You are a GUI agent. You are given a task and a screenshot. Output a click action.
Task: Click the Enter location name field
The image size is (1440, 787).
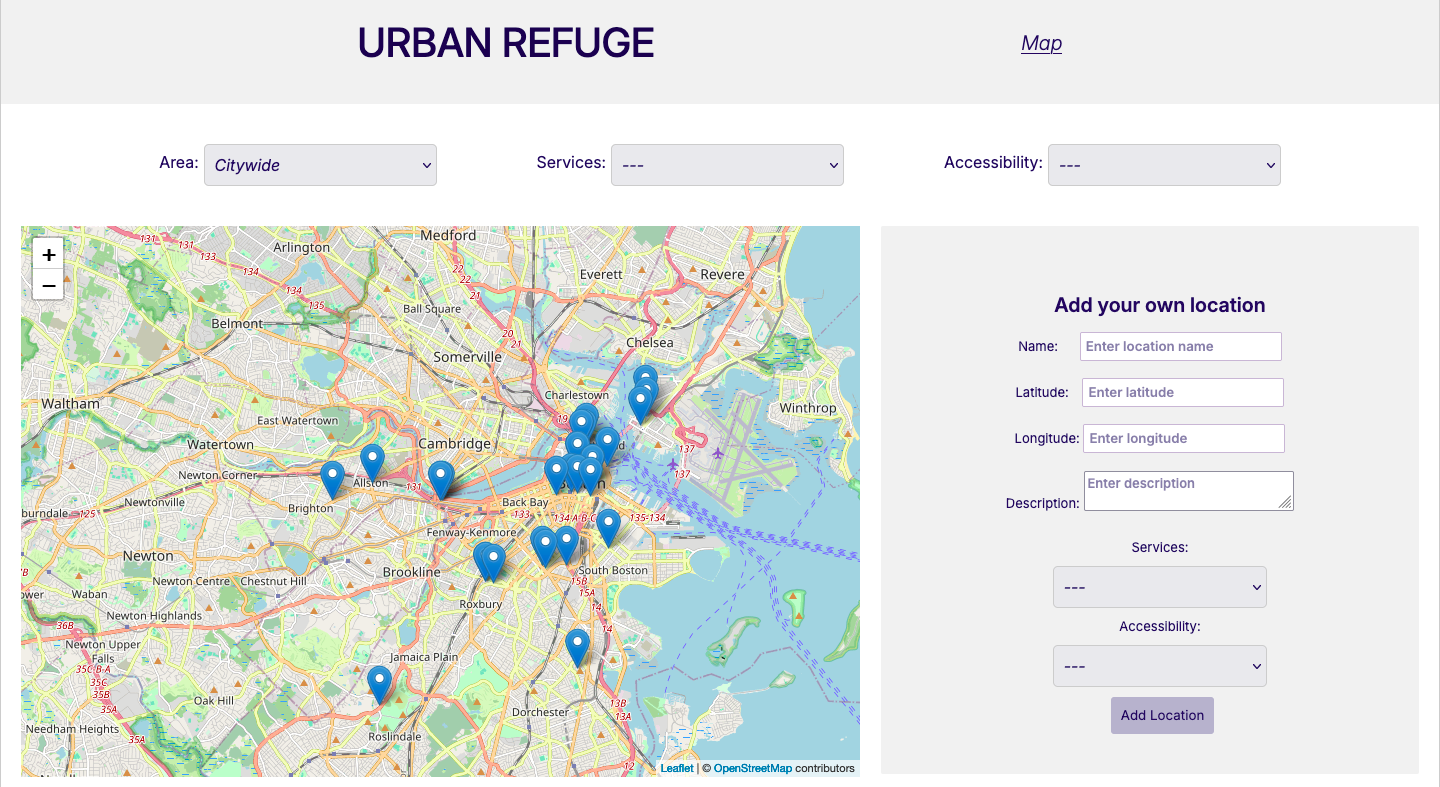(1180, 346)
